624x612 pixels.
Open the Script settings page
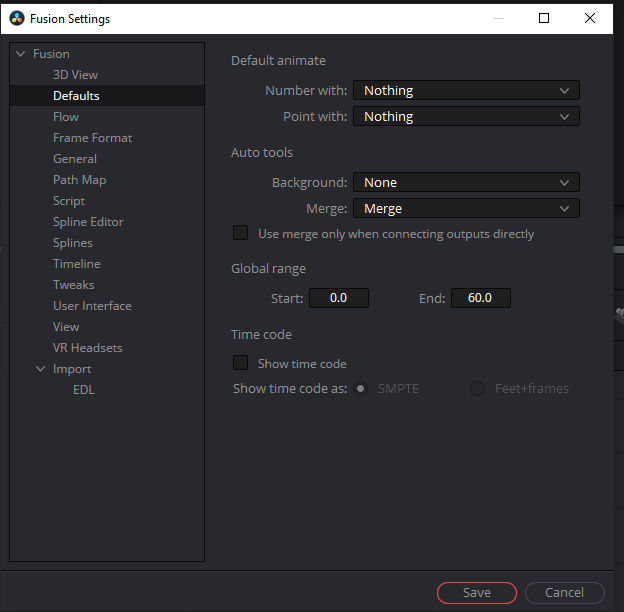coord(69,201)
